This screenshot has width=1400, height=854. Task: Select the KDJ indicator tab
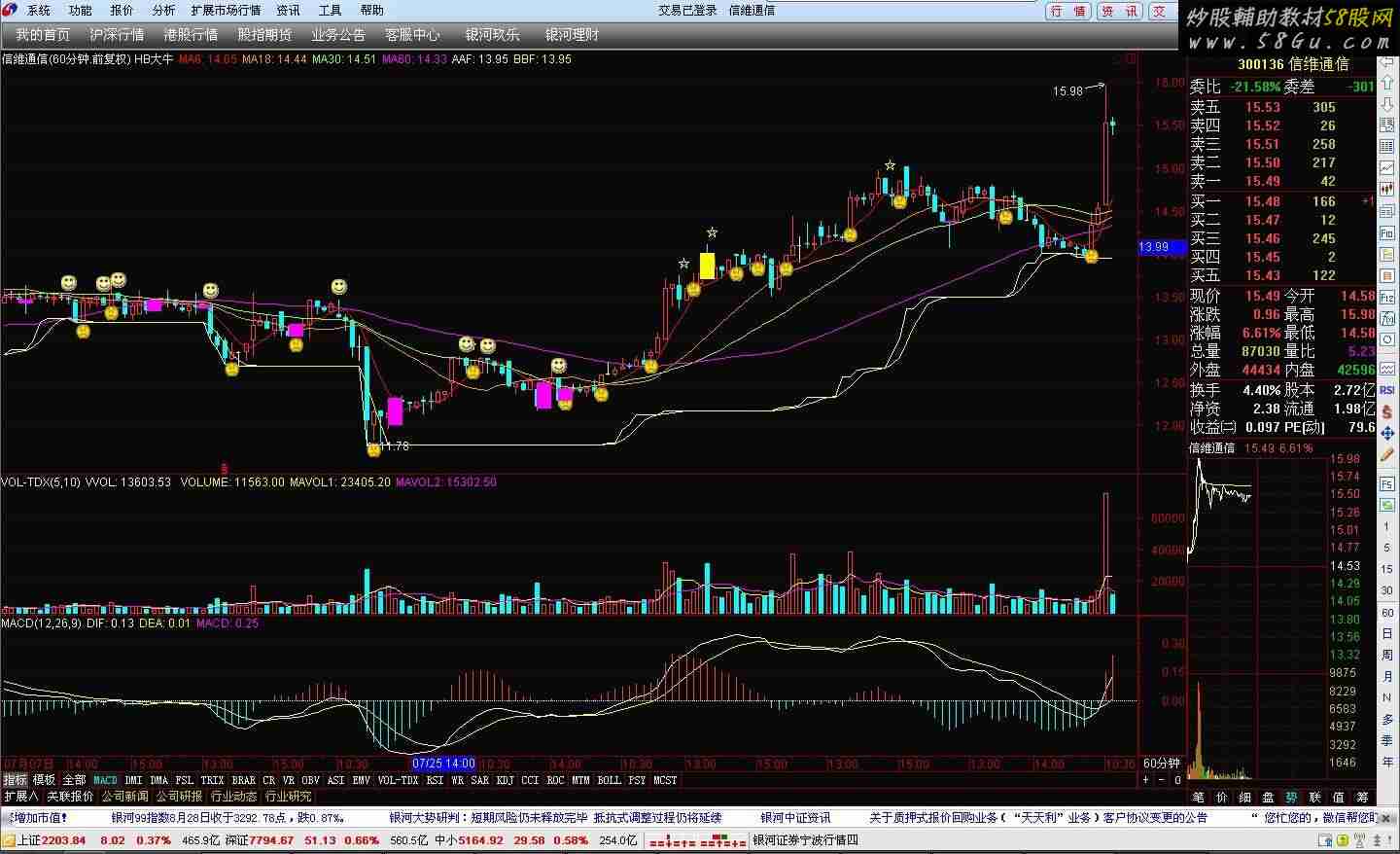tap(505, 780)
